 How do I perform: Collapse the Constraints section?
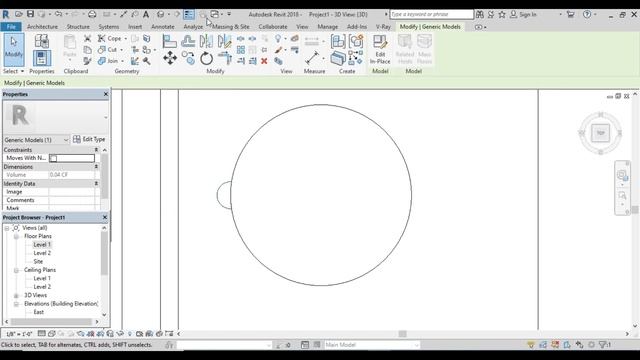click(96, 150)
